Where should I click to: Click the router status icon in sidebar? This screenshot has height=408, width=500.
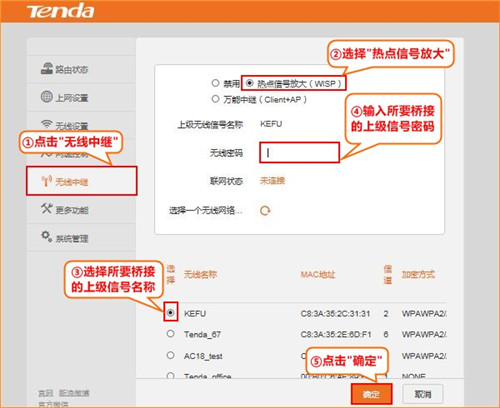tap(47, 68)
